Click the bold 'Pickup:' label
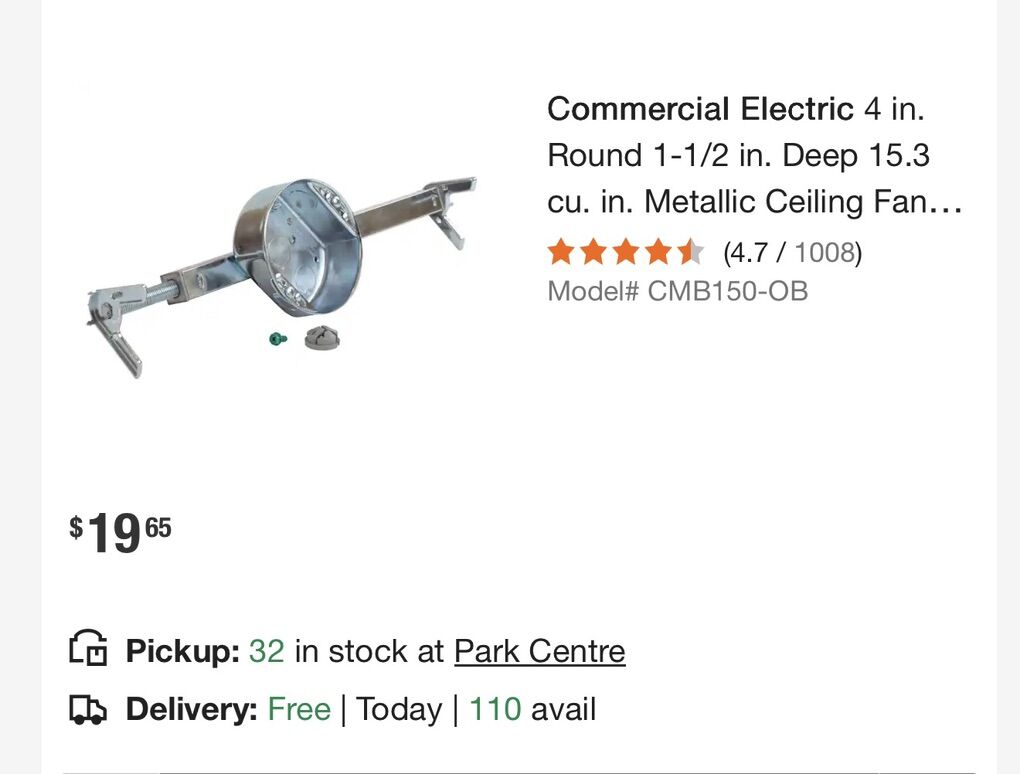 coord(182,651)
